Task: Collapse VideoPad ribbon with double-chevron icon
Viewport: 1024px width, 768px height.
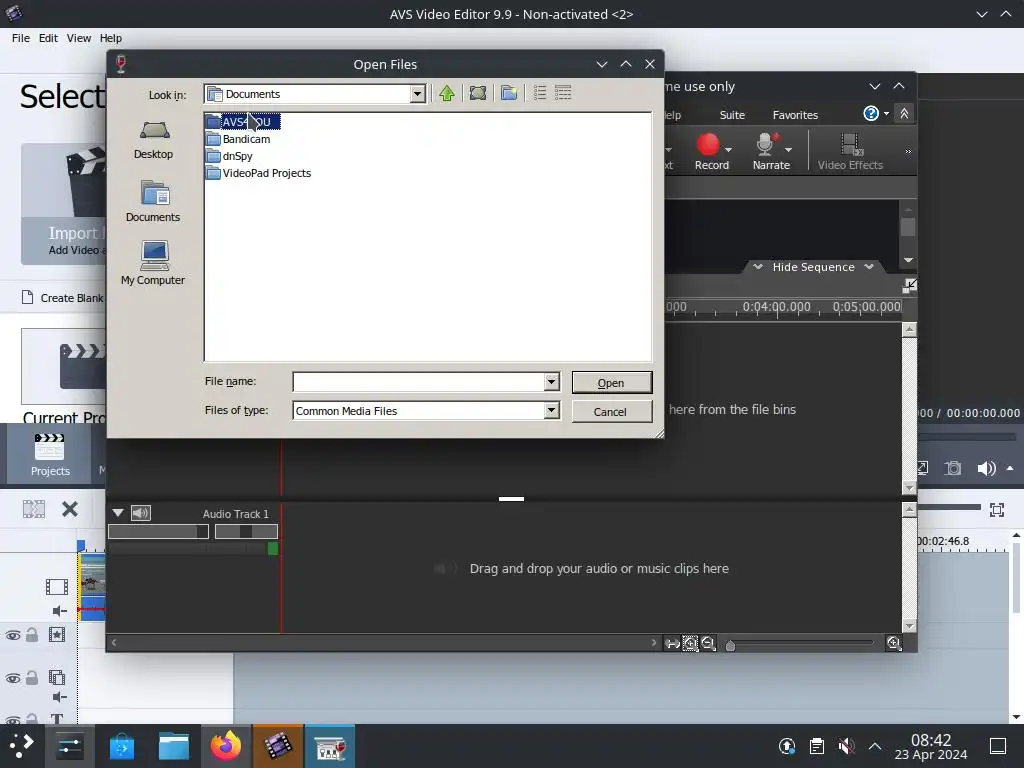Action: coord(904,114)
